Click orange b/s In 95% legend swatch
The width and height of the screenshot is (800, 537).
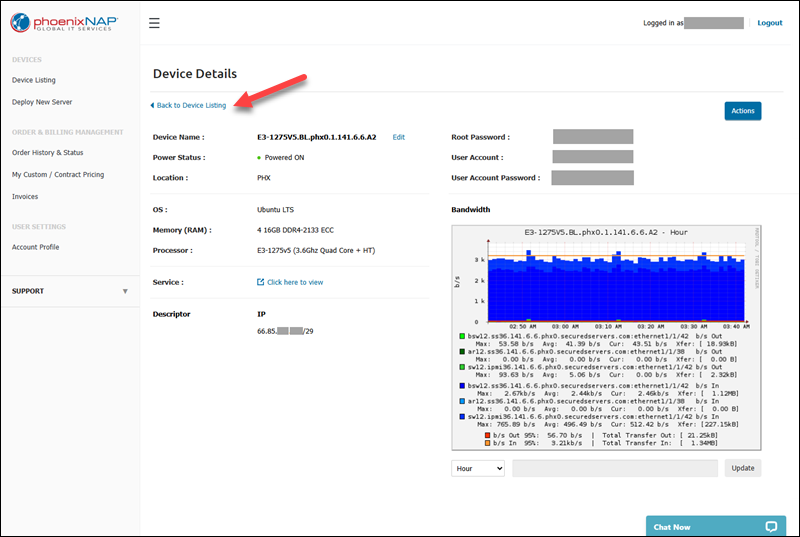tap(487, 443)
